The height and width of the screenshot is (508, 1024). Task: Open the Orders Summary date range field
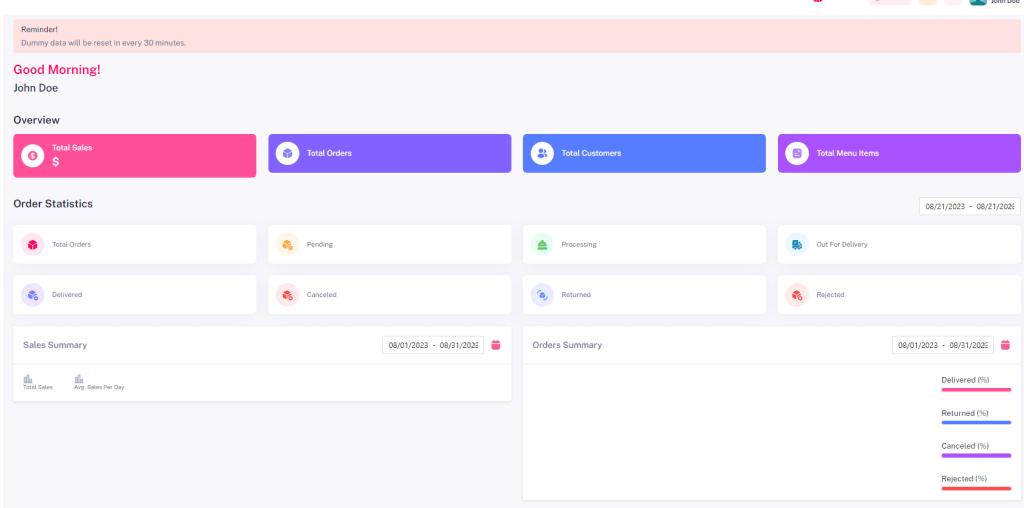(x=943, y=345)
